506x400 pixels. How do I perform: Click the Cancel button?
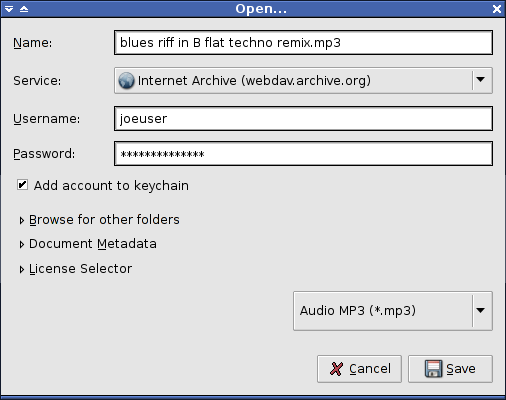coord(359,369)
